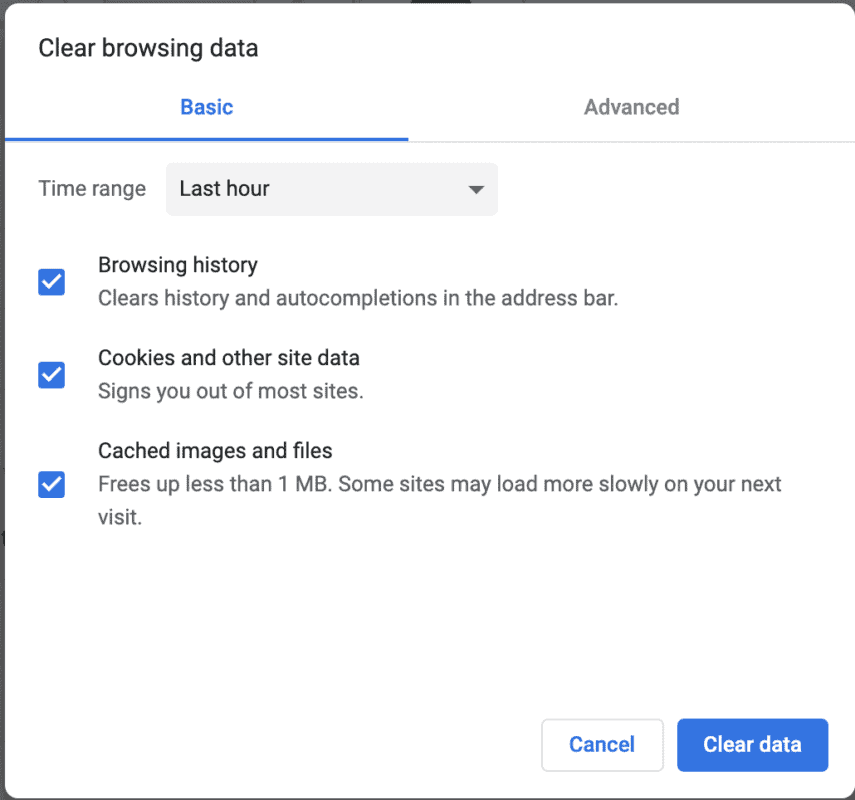The height and width of the screenshot is (800, 855).
Task: Click the Time range dropdown arrow
Action: 476,190
